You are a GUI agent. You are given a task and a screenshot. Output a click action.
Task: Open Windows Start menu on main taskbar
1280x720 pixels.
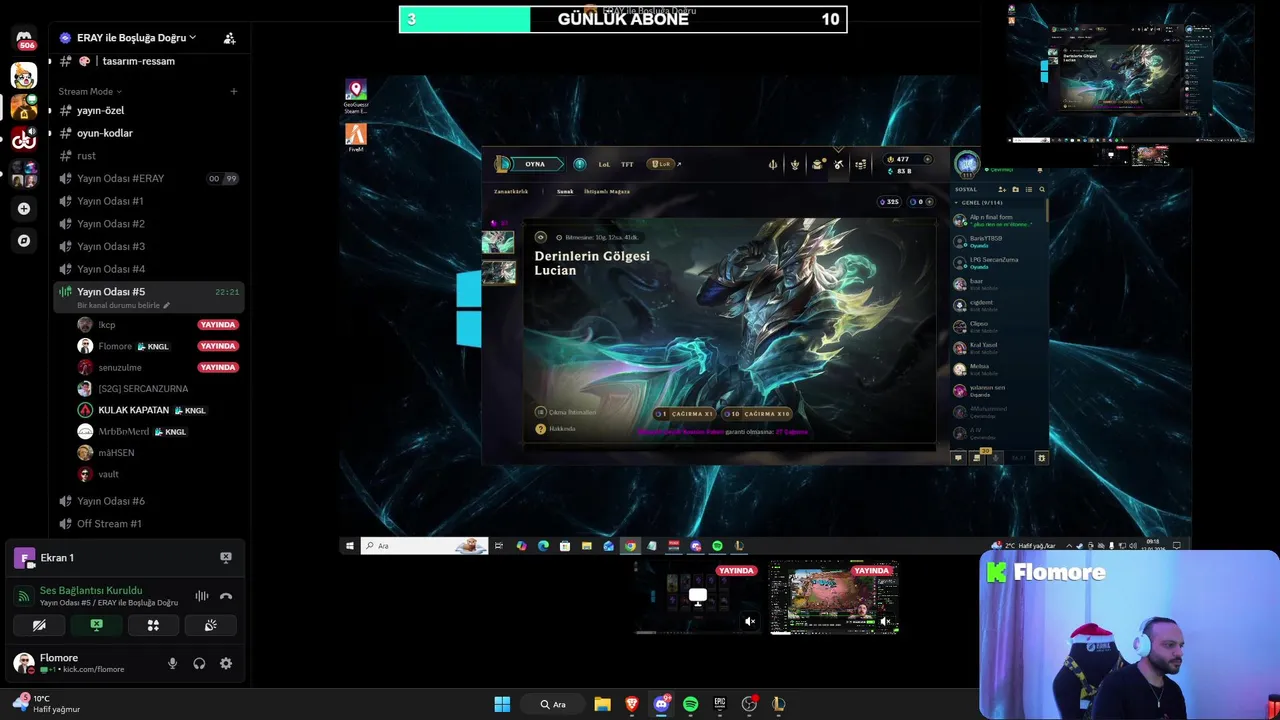coord(502,704)
